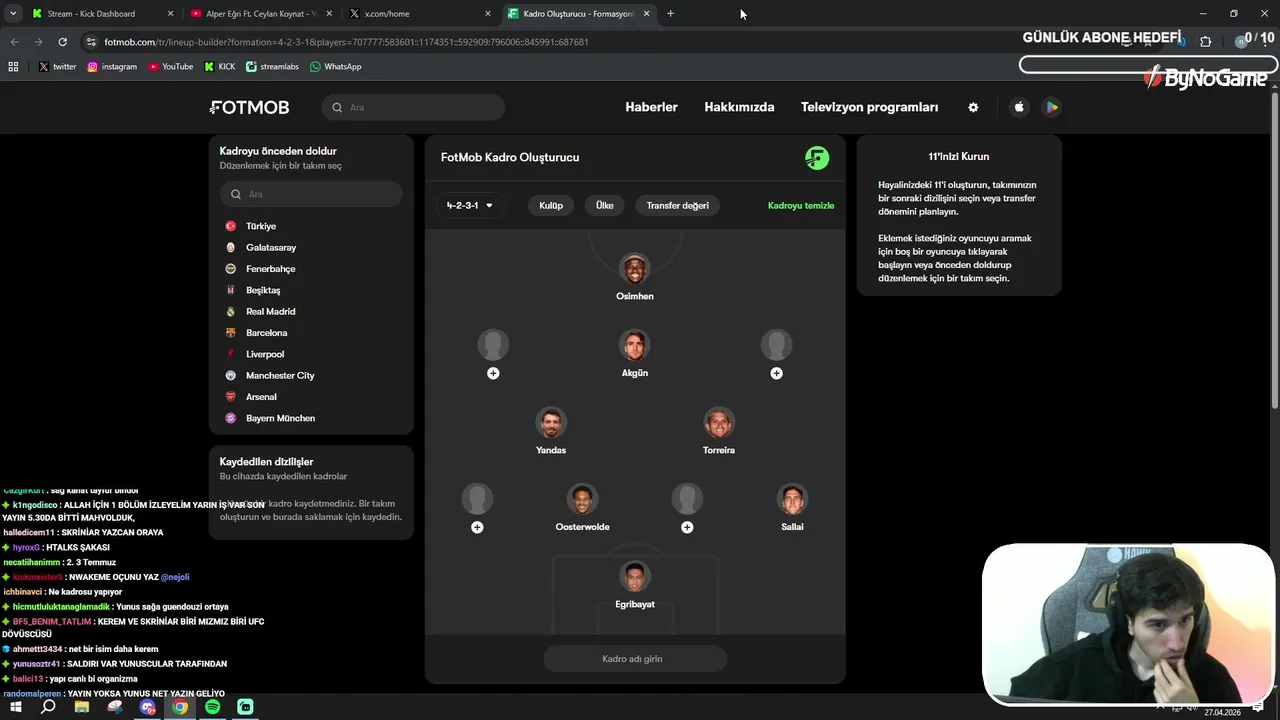Viewport: 1280px width, 720px height.
Task: Open Streamlabs from the taskbar
Action: tap(245, 707)
